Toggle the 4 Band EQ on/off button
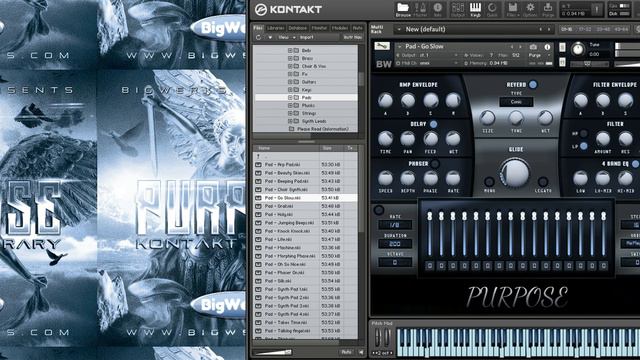Viewport: 640px width, 360px height. coord(636,164)
